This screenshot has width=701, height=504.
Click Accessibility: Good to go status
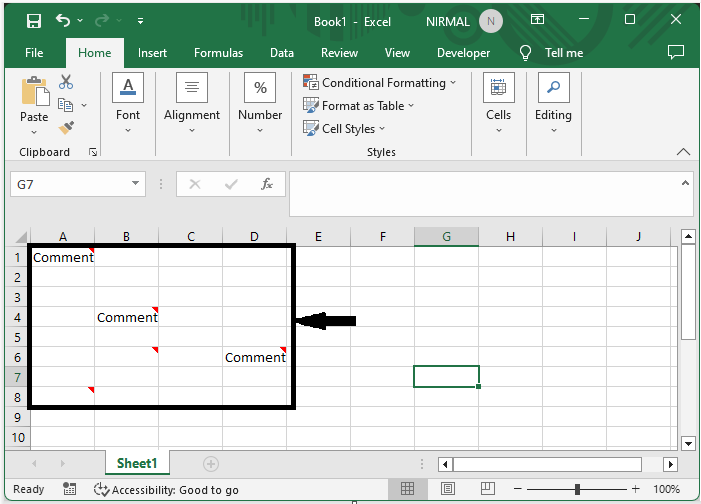click(166, 490)
